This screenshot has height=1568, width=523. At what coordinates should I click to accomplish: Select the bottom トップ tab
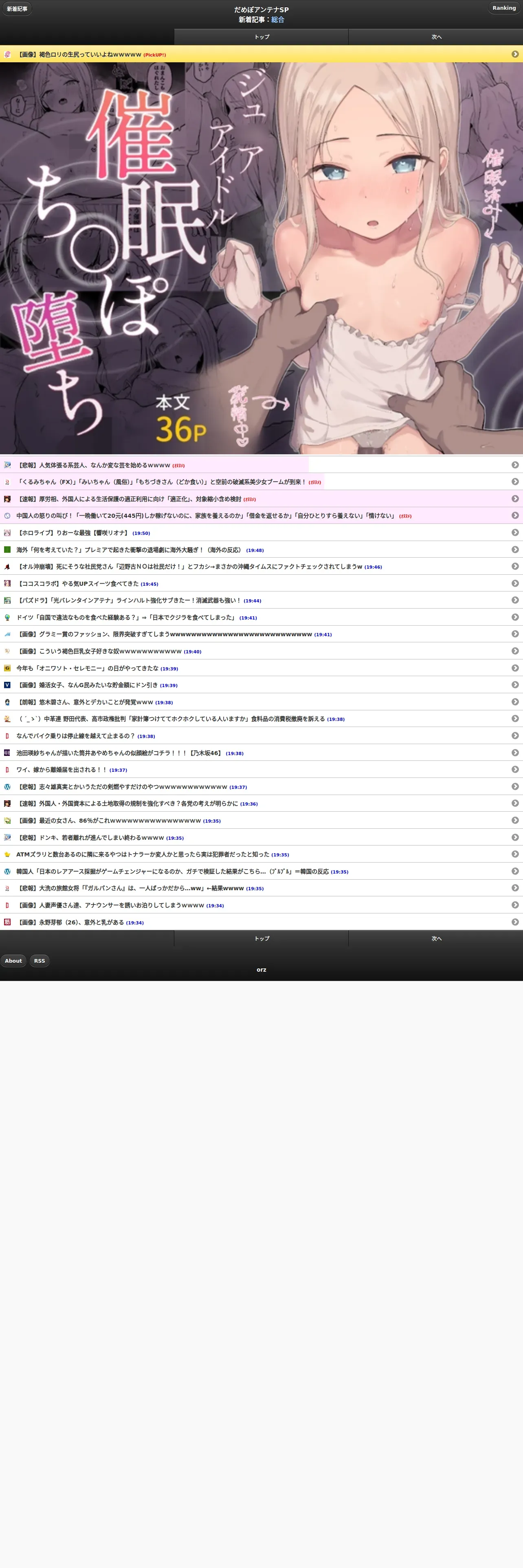coord(262,939)
